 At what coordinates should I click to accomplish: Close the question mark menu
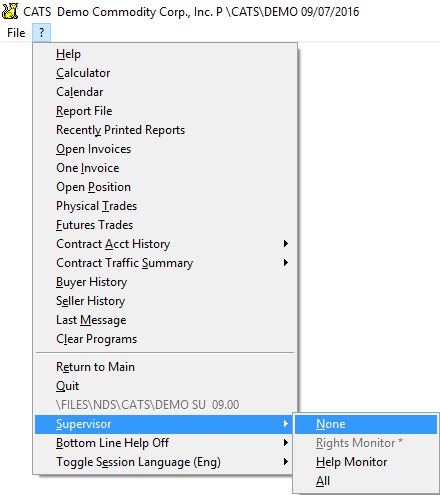click(x=41, y=33)
